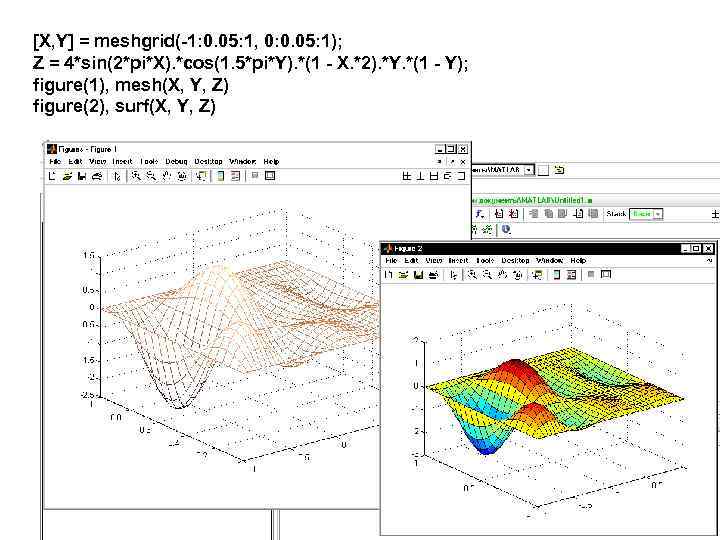
Task: Open File menu in Figure 2 window
Action: coord(391,260)
